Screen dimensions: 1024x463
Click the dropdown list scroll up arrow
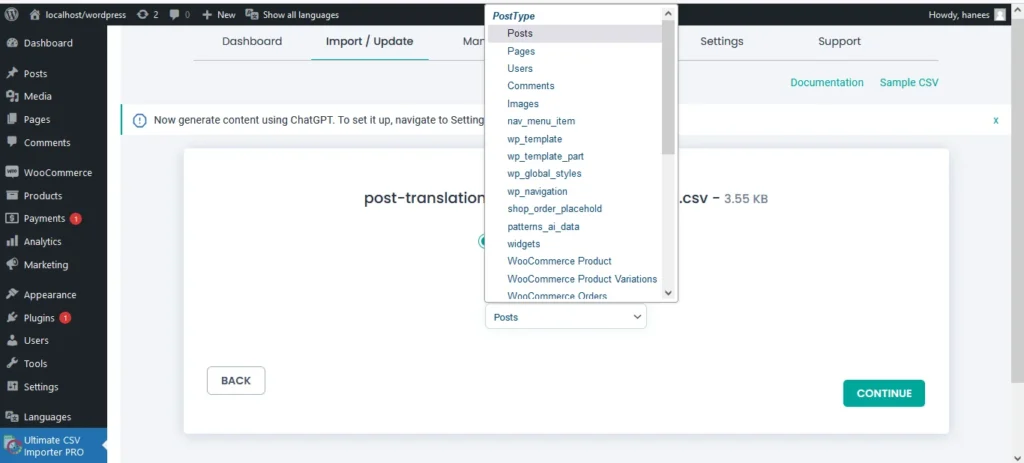[x=668, y=13]
